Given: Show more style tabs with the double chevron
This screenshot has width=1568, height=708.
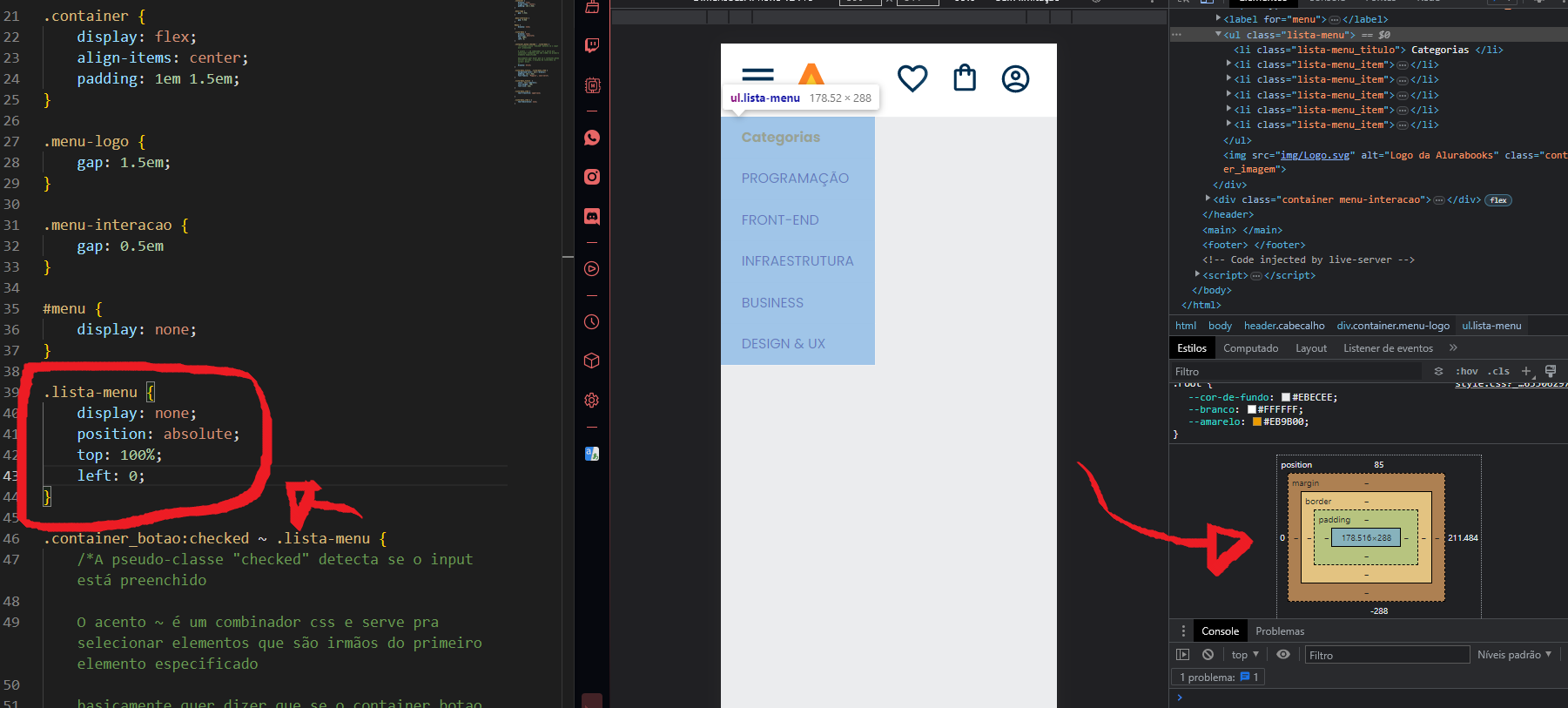Looking at the screenshot, I should tap(1453, 347).
